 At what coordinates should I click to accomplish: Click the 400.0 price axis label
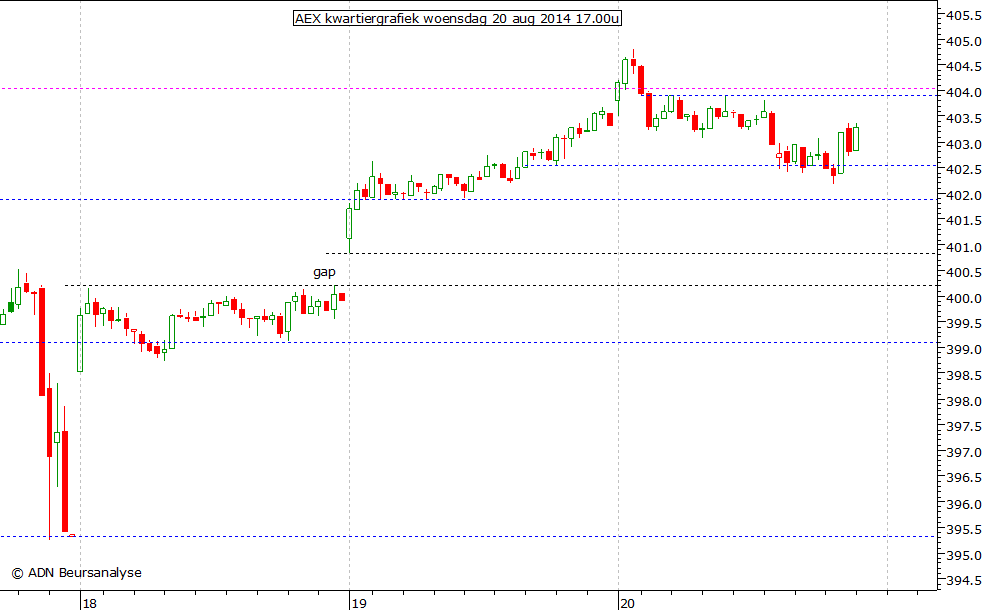[964, 298]
